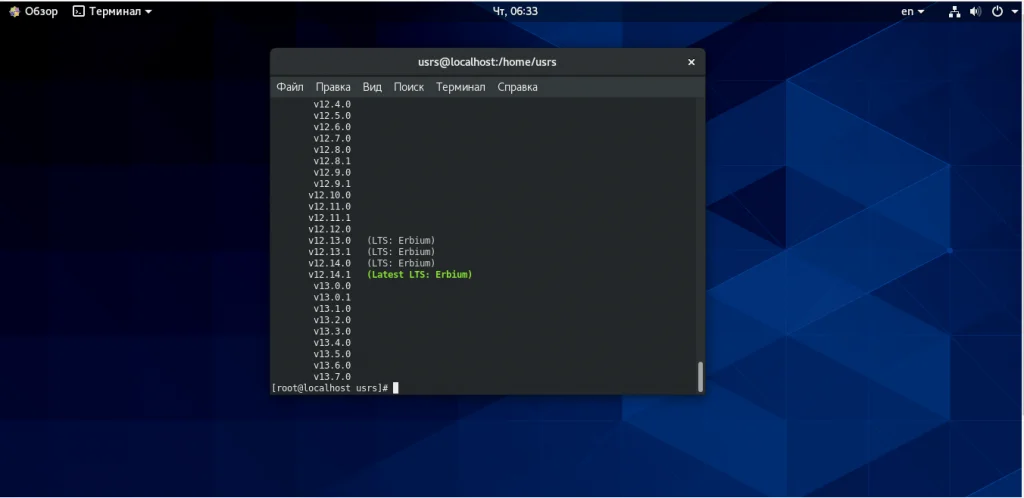This screenshot has height=498, width=1024.
Task: Open the Обзор activities overview
Action: point(33,11)
